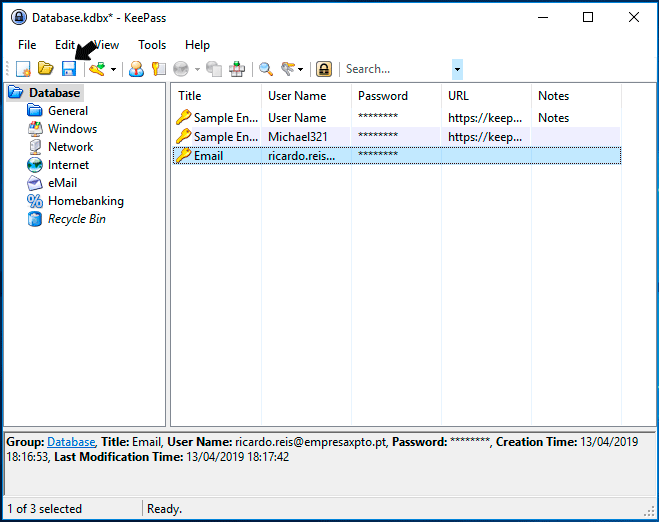Open the Add Entry dropdown arrow
659x522 pixels.
tap(113, 69)
